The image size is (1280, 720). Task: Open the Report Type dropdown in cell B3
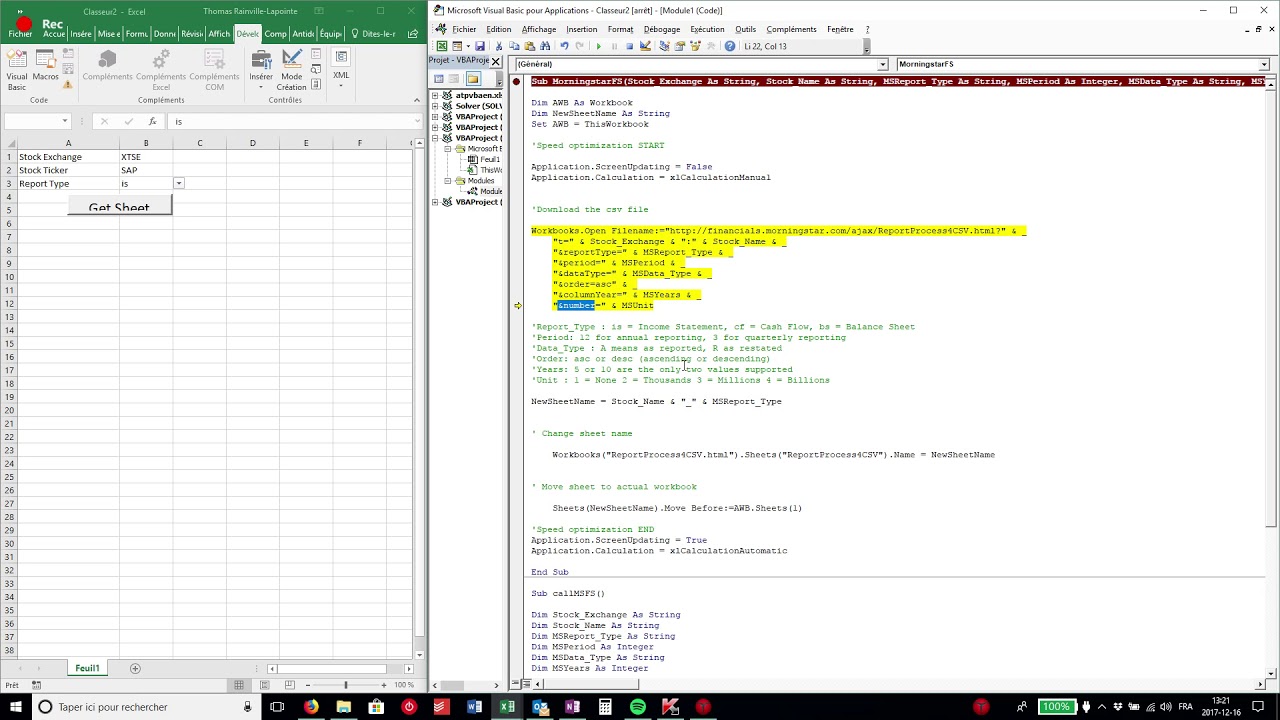178,184
